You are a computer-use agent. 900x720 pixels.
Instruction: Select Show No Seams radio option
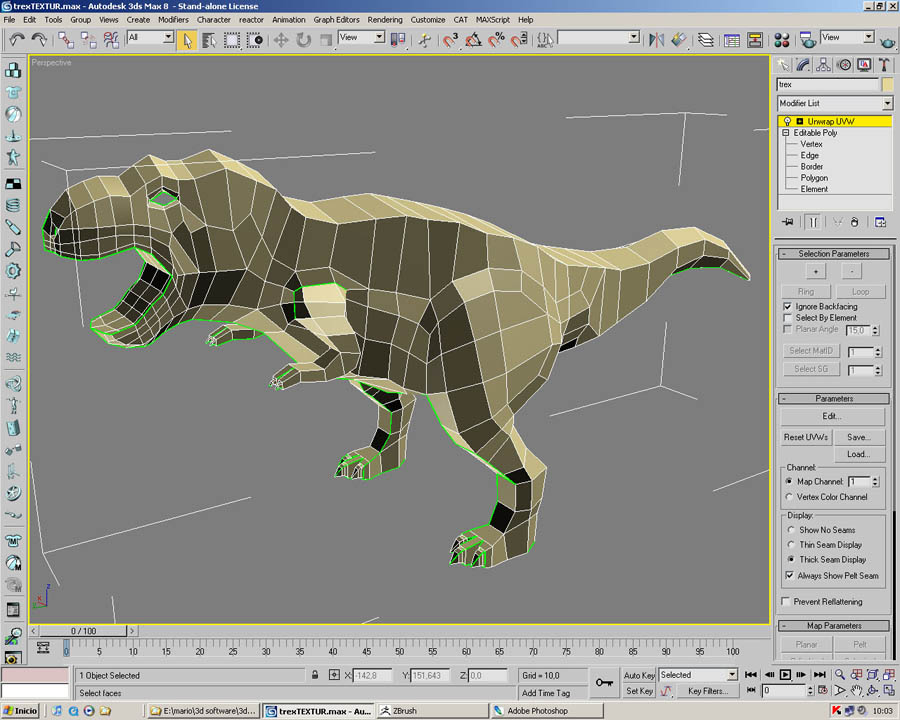pyautogui.click(x=791, y=530)
